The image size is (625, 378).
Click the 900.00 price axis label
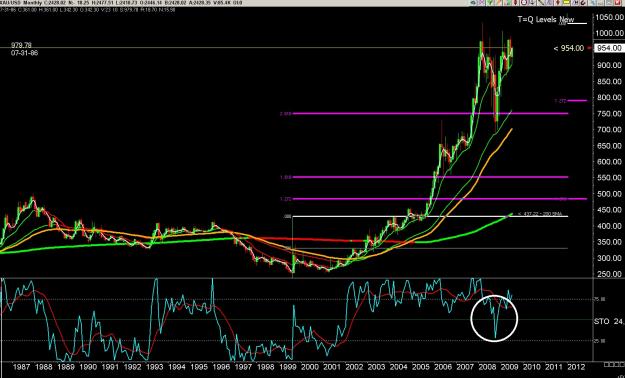click(610, 65)
